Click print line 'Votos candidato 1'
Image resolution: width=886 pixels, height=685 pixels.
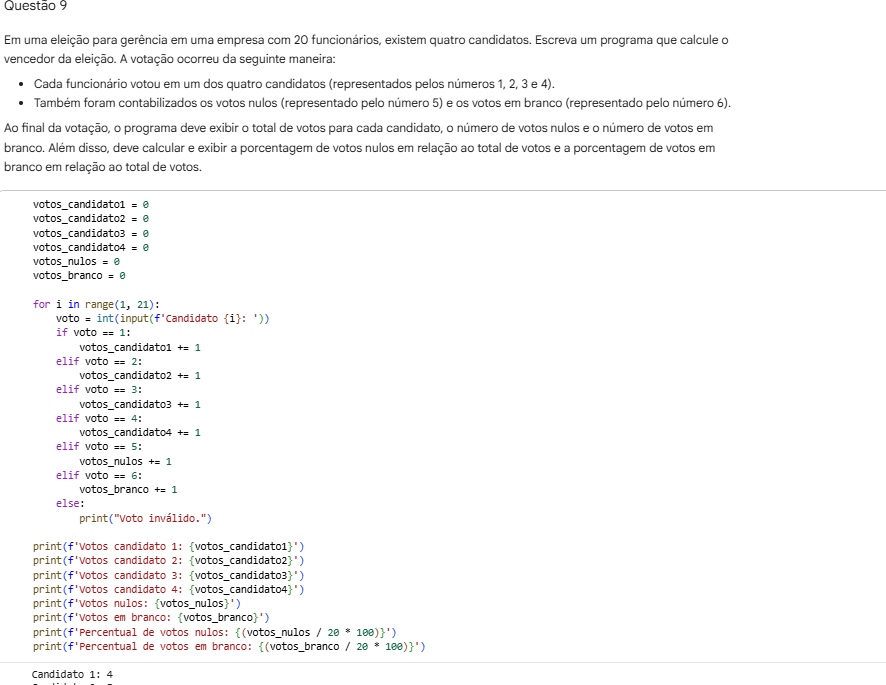point(168,547)
